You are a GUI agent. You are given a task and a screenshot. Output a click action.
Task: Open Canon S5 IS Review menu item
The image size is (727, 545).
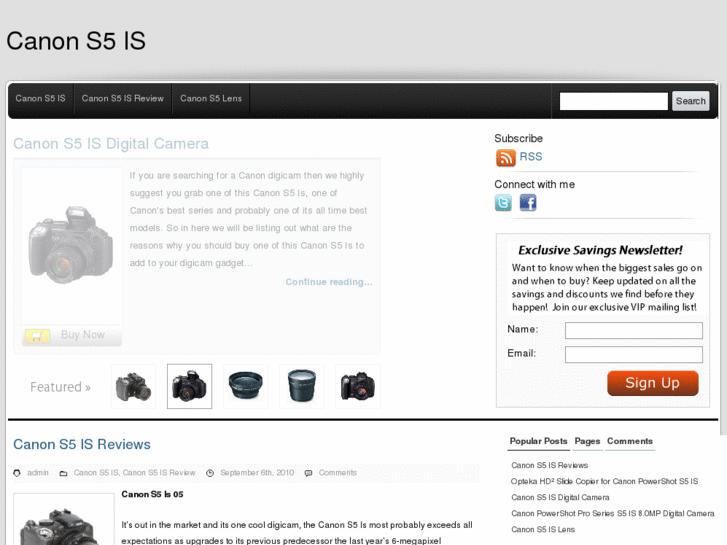click(x=123, y=98)
